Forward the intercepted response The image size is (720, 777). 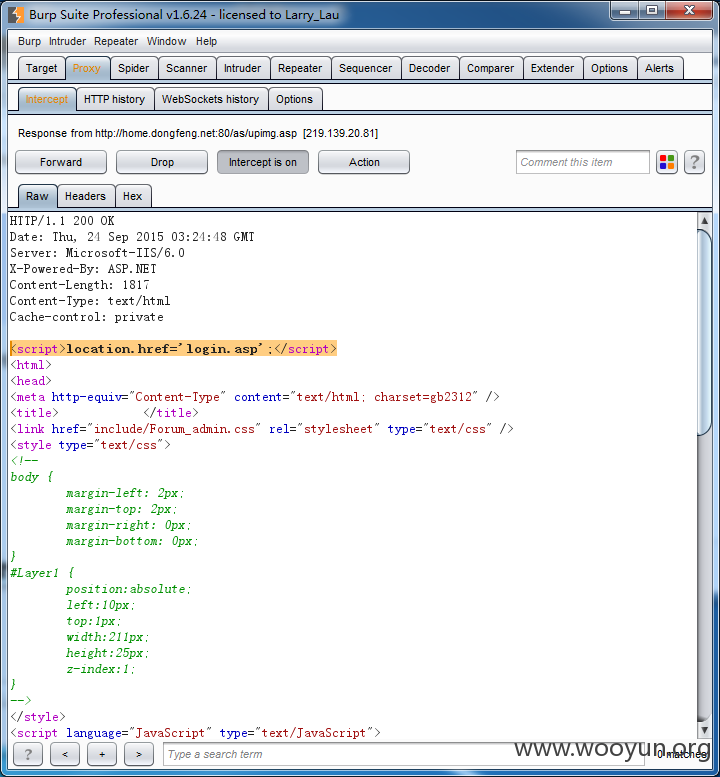[61, 162]
